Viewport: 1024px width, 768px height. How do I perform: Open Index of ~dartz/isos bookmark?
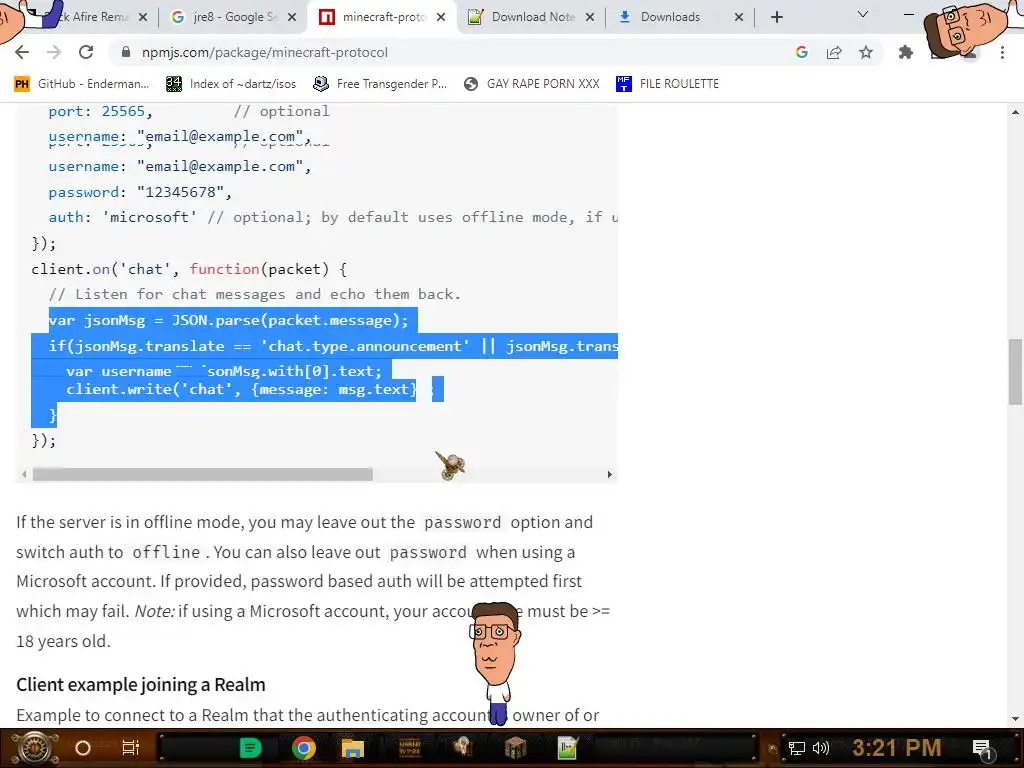(x=231, y=84)
